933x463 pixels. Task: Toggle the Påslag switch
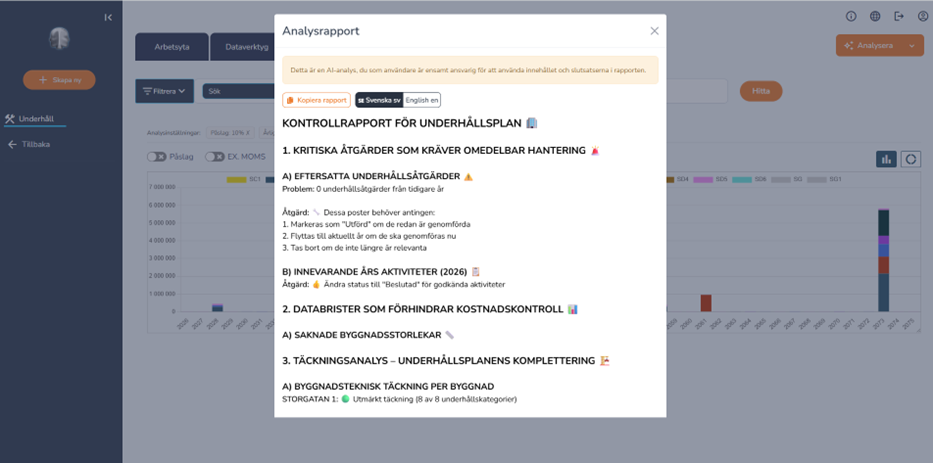click(x=156, y=157)
